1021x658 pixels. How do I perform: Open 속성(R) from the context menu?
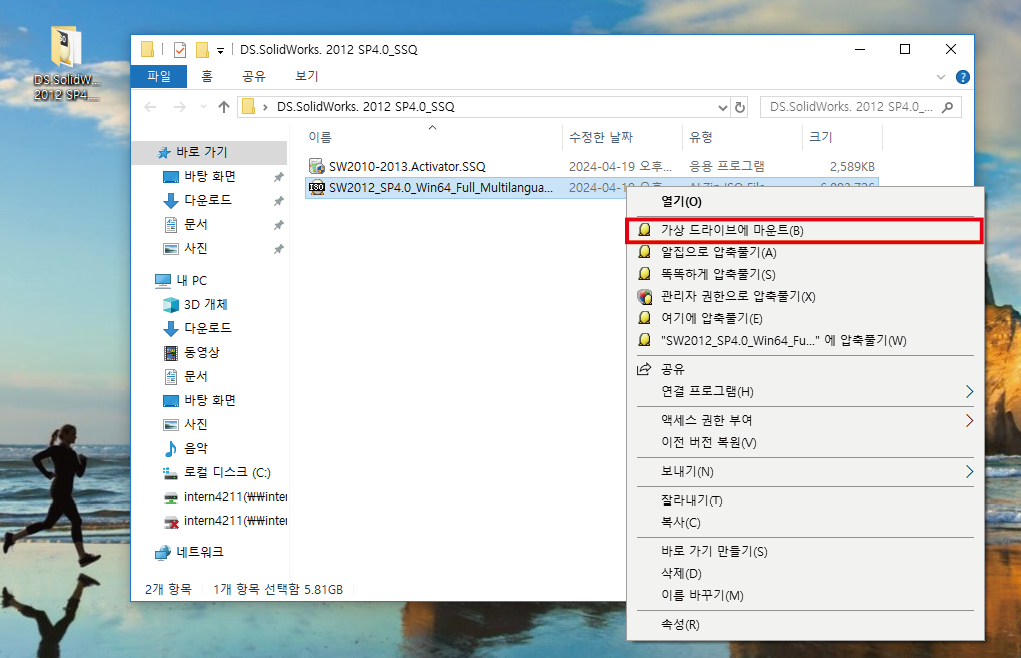[805, 625]
